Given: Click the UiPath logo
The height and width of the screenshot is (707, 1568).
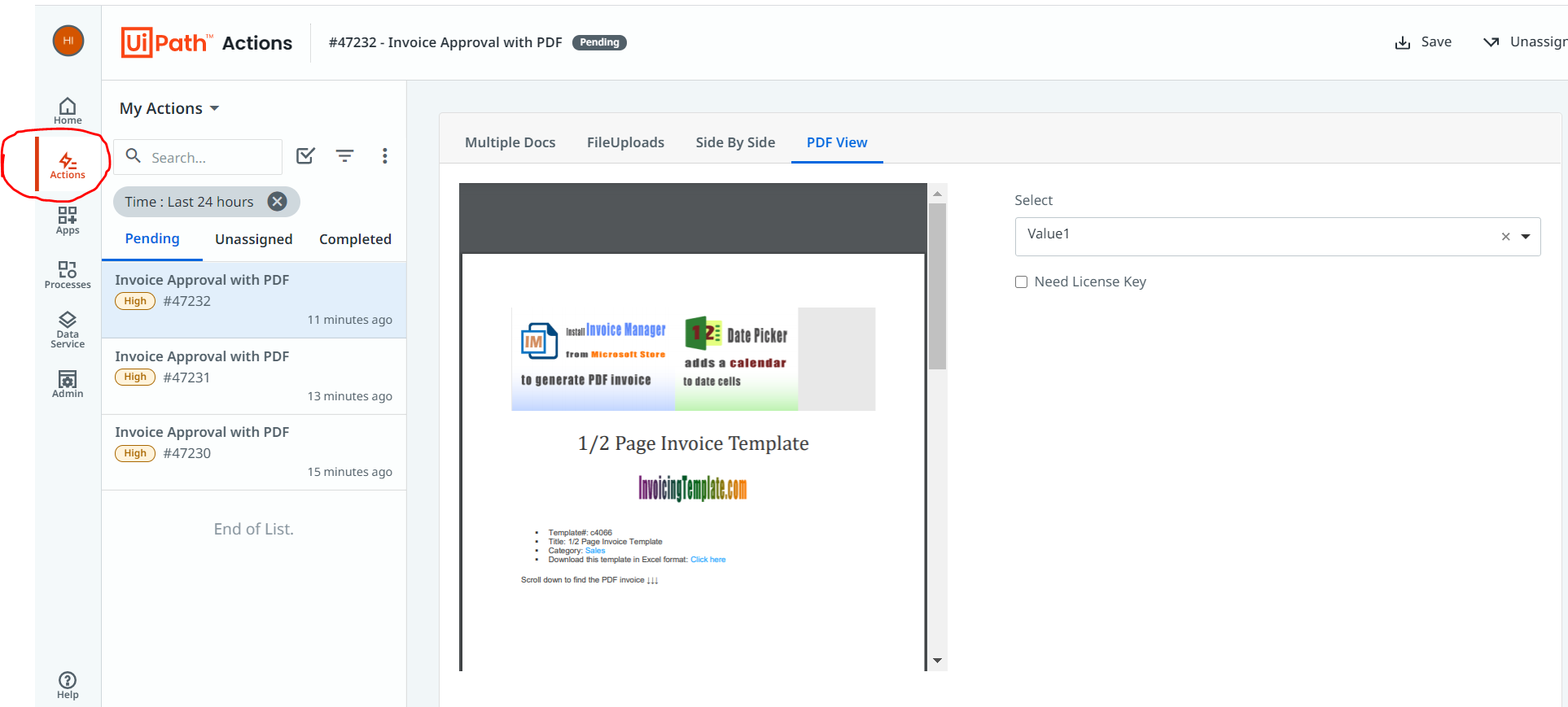Looking at the screenshot, I should pyautogui.click(x=167, y=42).
